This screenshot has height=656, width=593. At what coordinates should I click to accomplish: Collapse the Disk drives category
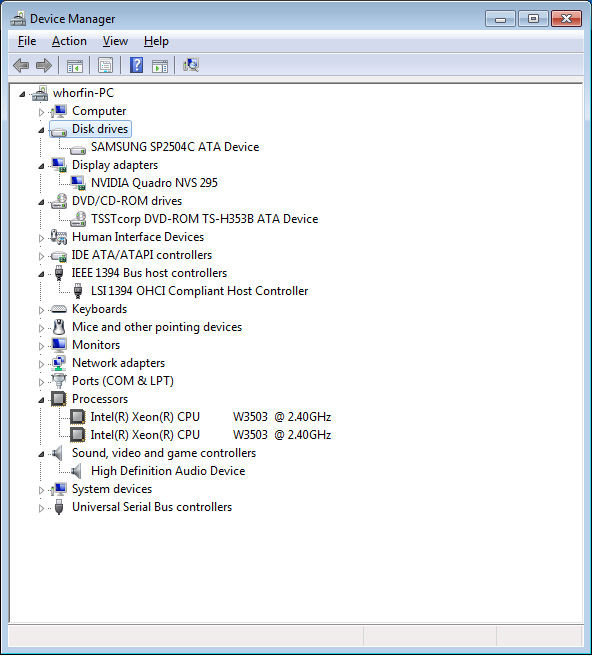pyautogui.click(x=41, y=130)
